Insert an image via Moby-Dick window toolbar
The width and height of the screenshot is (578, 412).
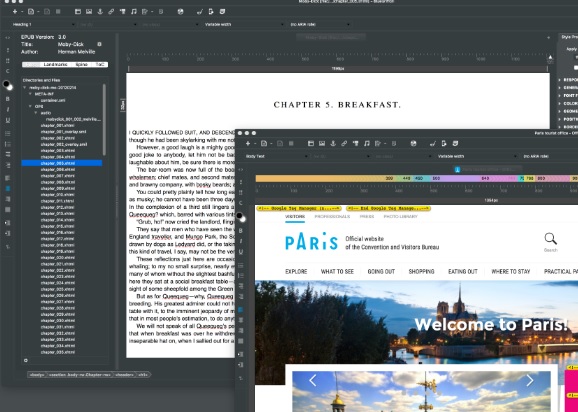tap(89, 12)
